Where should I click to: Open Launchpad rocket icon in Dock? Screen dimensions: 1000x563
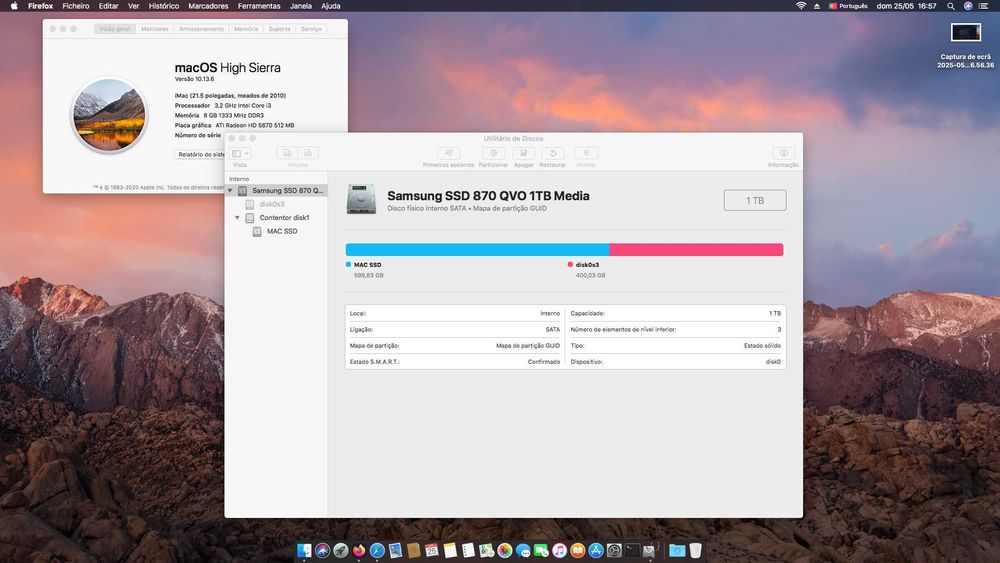pos(341,550)
